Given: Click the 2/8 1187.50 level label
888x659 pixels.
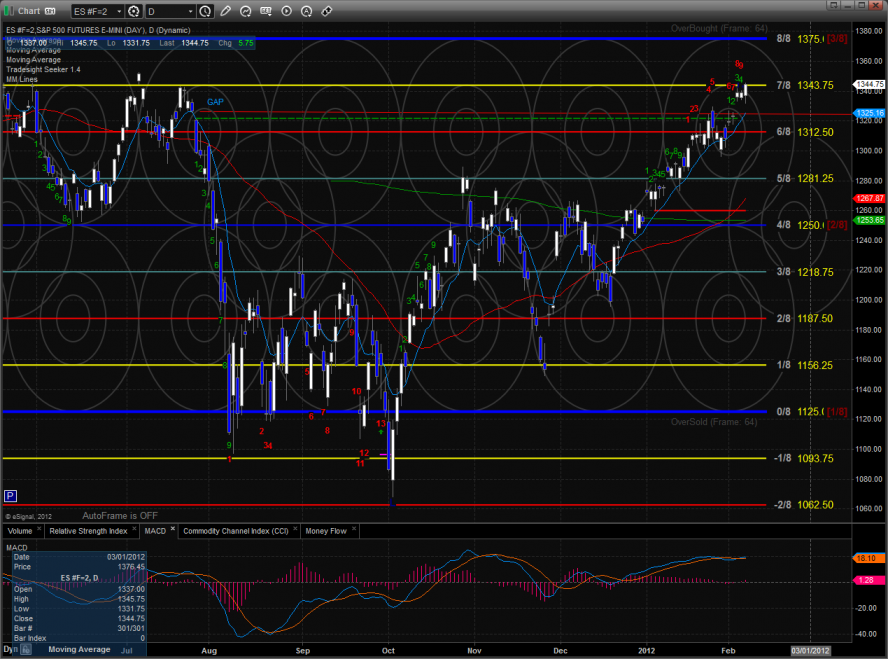Looking at the screenshot, I should coord(805,319).
